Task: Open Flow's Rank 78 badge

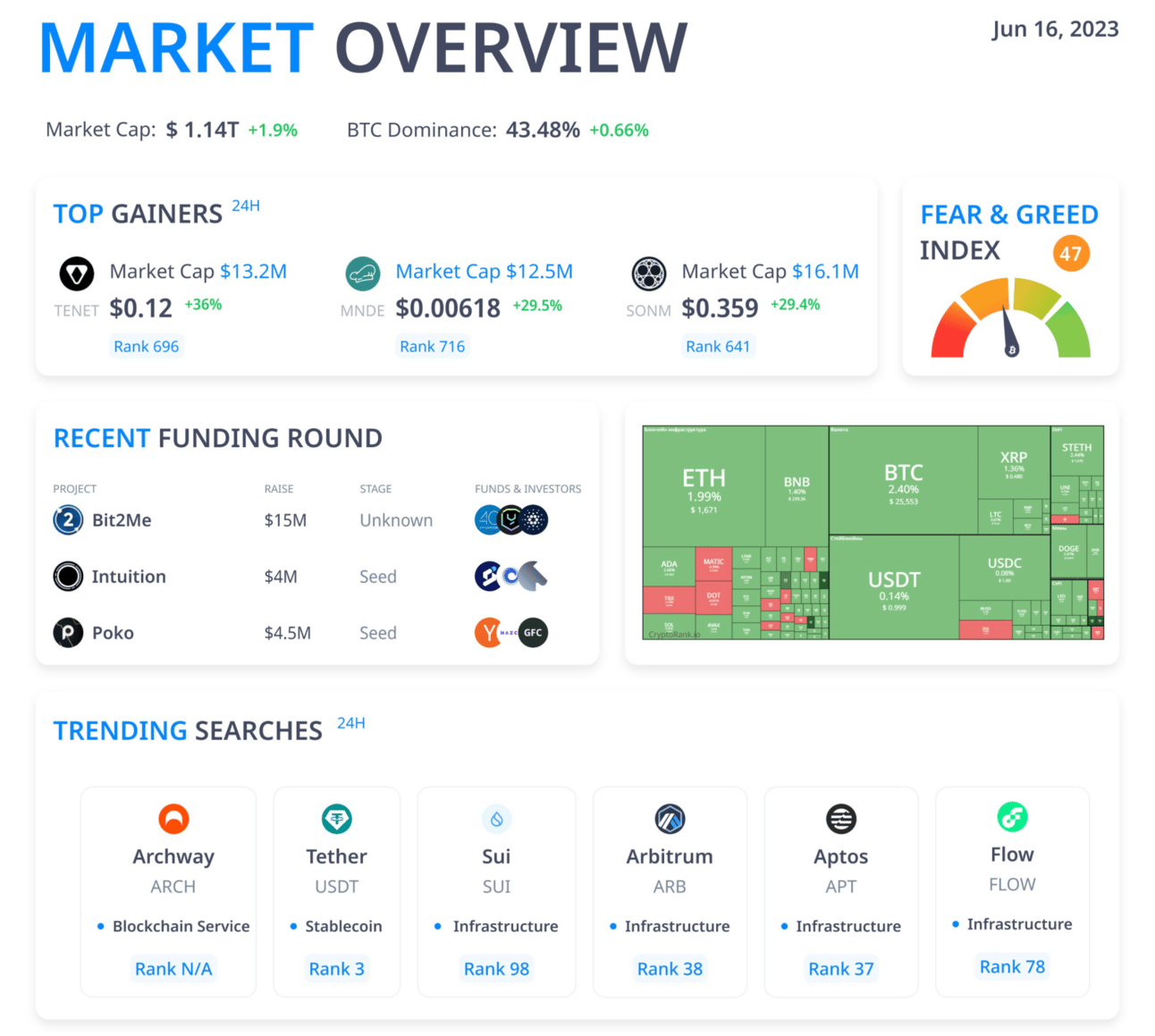Action: pos(1013,966)
